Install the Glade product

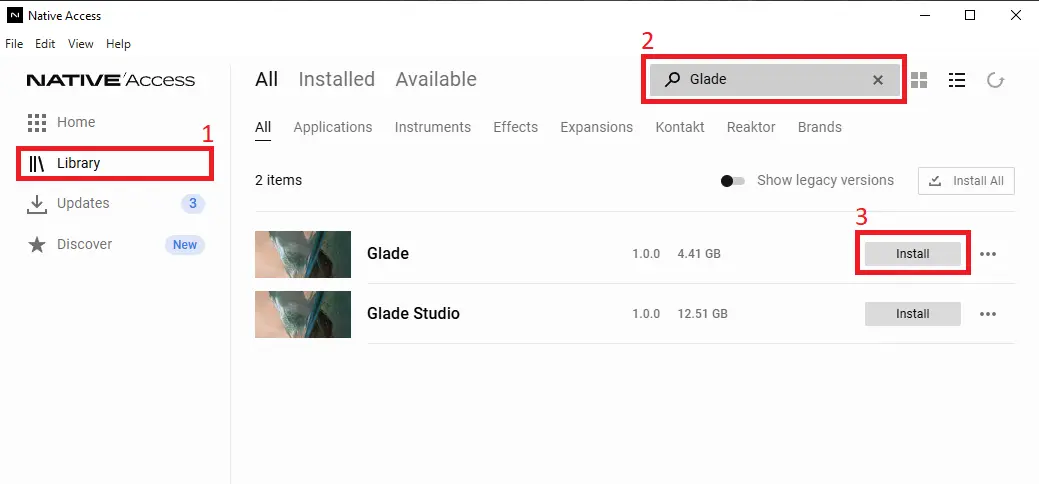pyautogui.click(x=912, y=254)
